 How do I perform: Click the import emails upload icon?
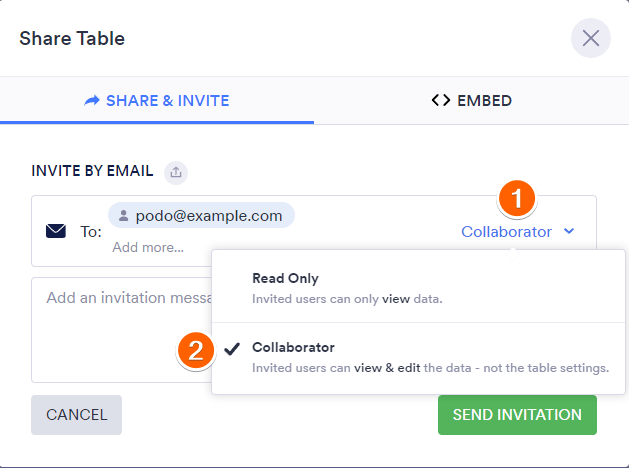click(176, 172)
